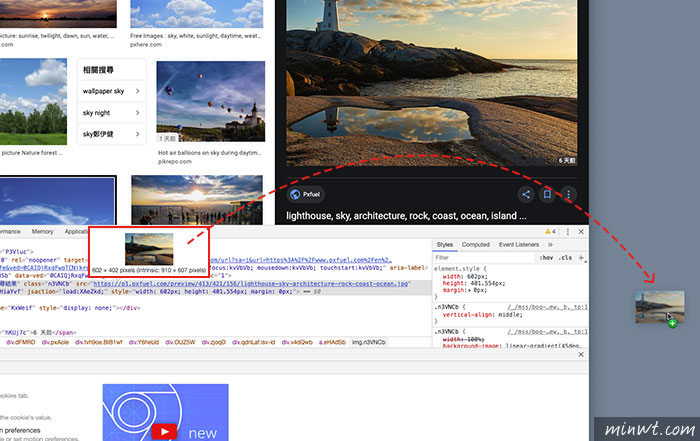Play the What's New YouTube video

pos(164,432)
